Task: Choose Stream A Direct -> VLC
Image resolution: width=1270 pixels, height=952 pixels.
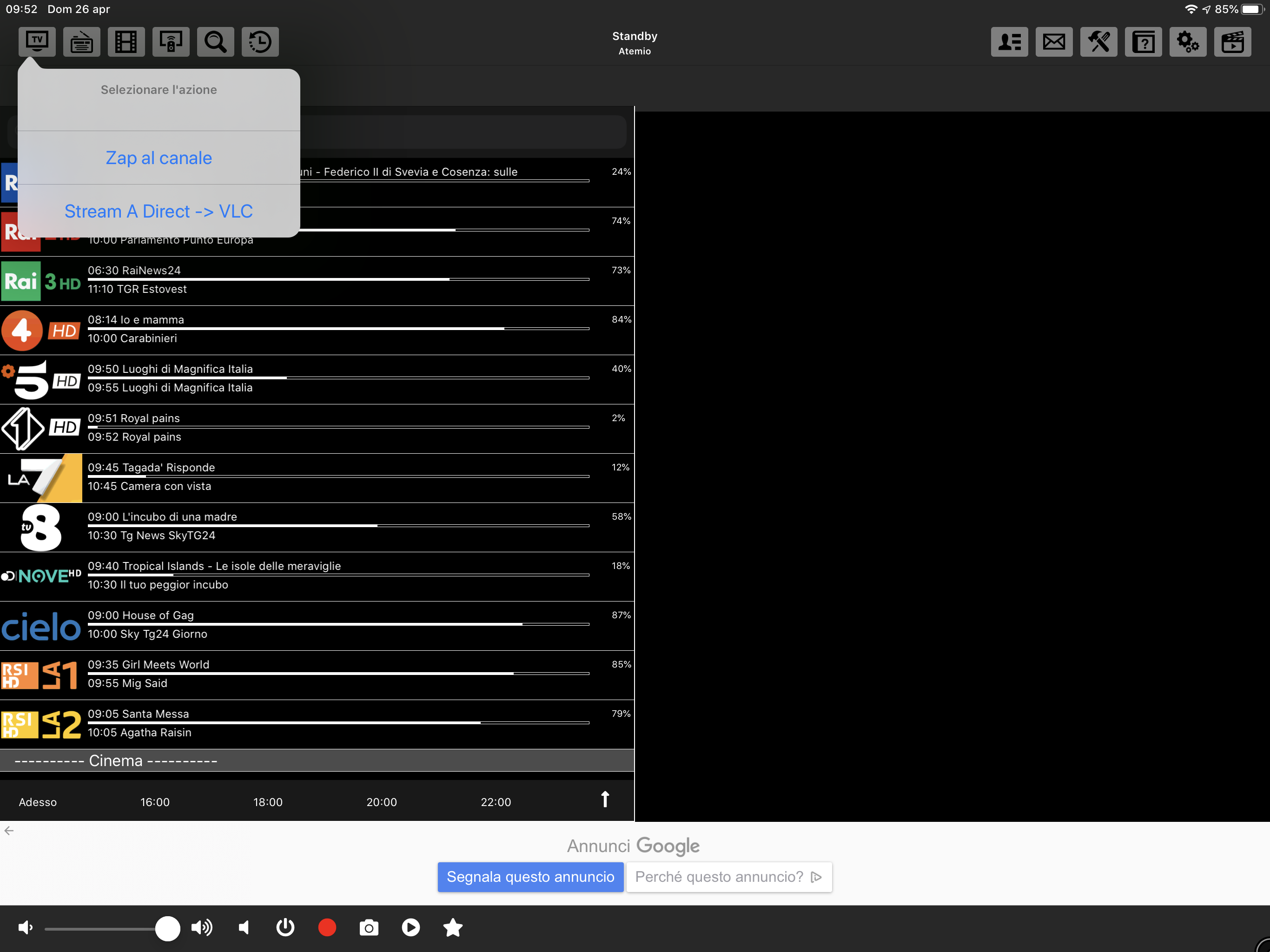Action: click(159, 212)
